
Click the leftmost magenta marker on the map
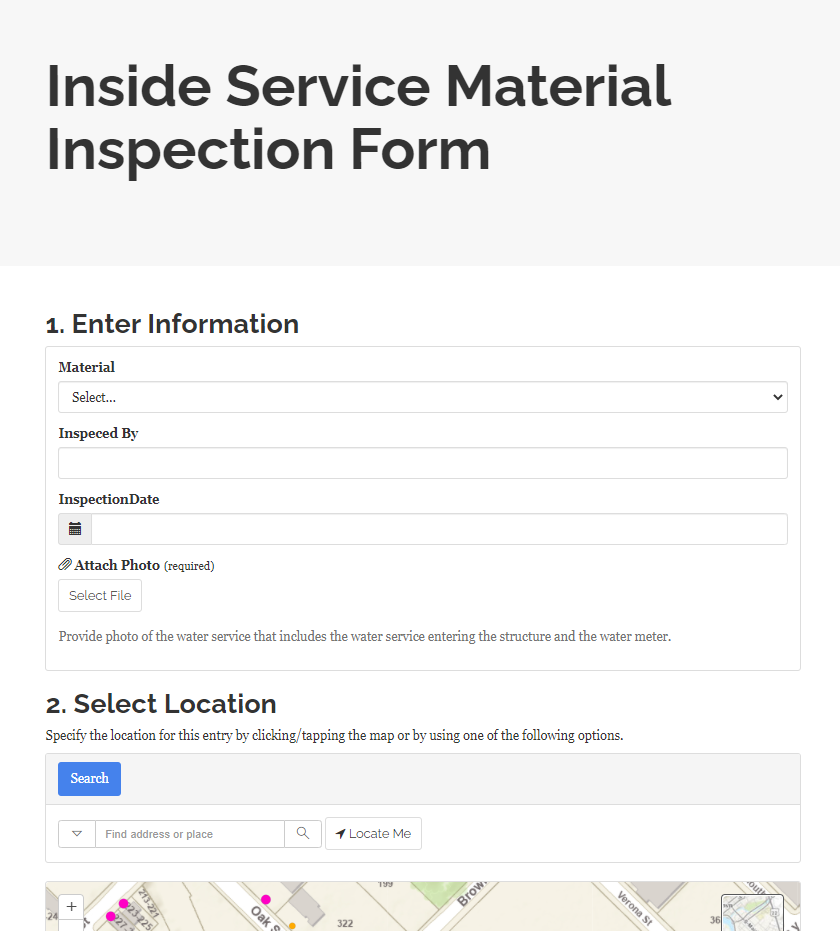[110, 915]
